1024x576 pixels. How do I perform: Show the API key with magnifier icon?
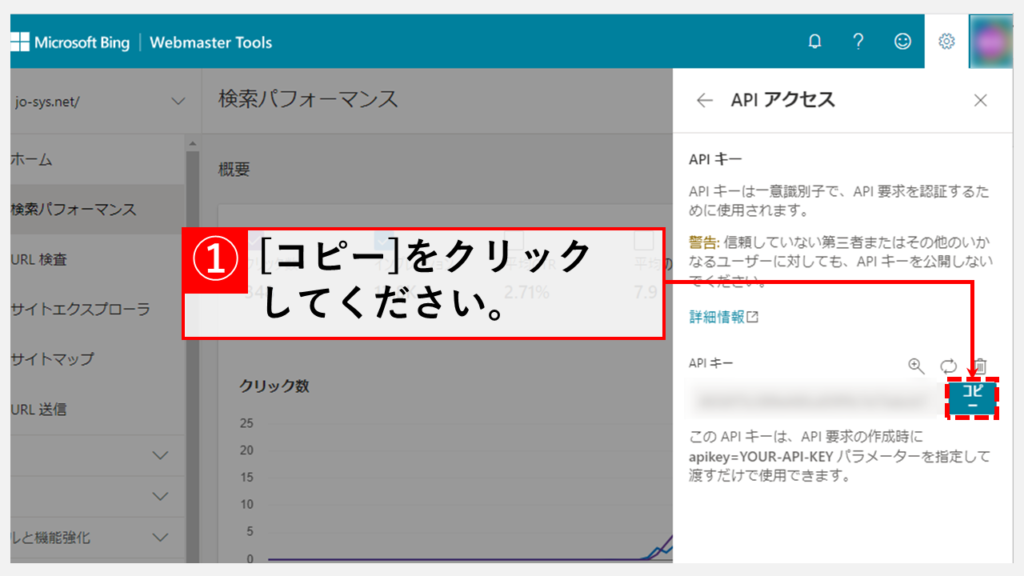[x=916, y=366]
